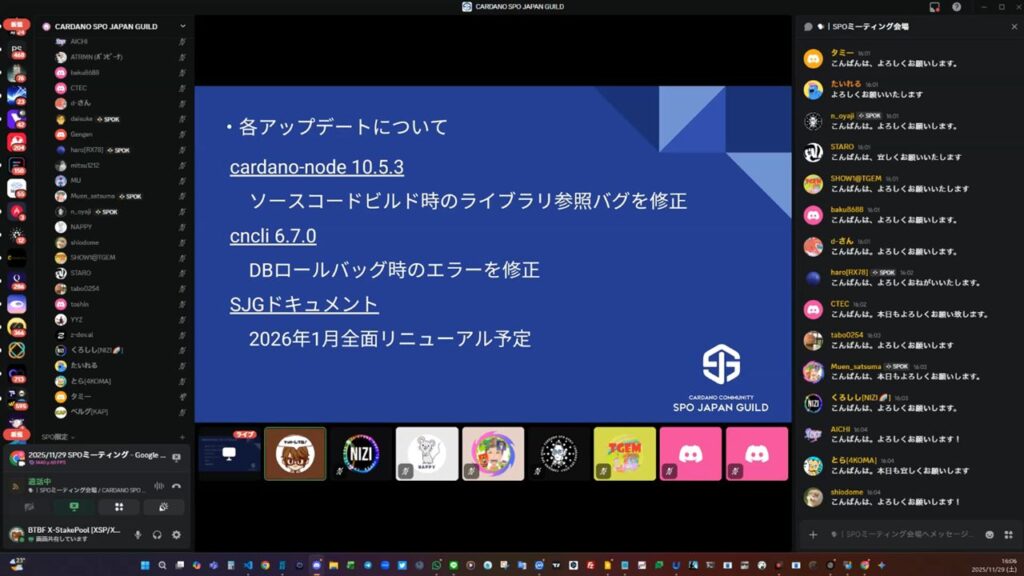The height and width of the screenshot is (576, 1024).
Task: Disconnect from the voice call
Action: (x=177, y=486)
